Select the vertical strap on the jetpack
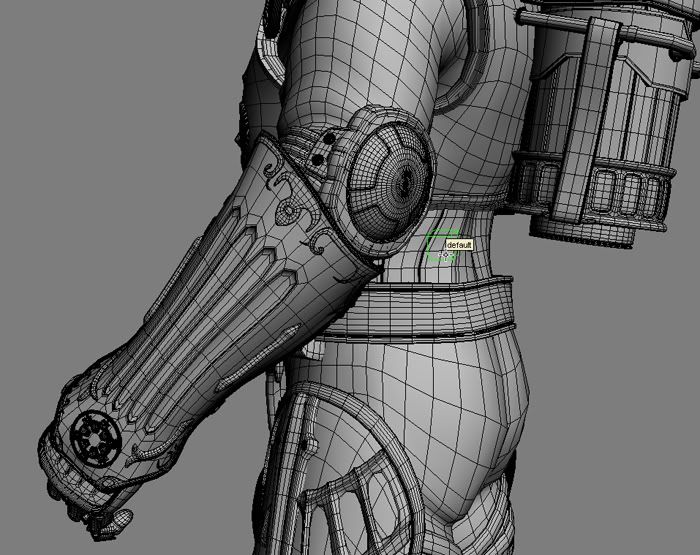Image resolution: width=700 pixels, height=555 pixels. click(586, 118)
